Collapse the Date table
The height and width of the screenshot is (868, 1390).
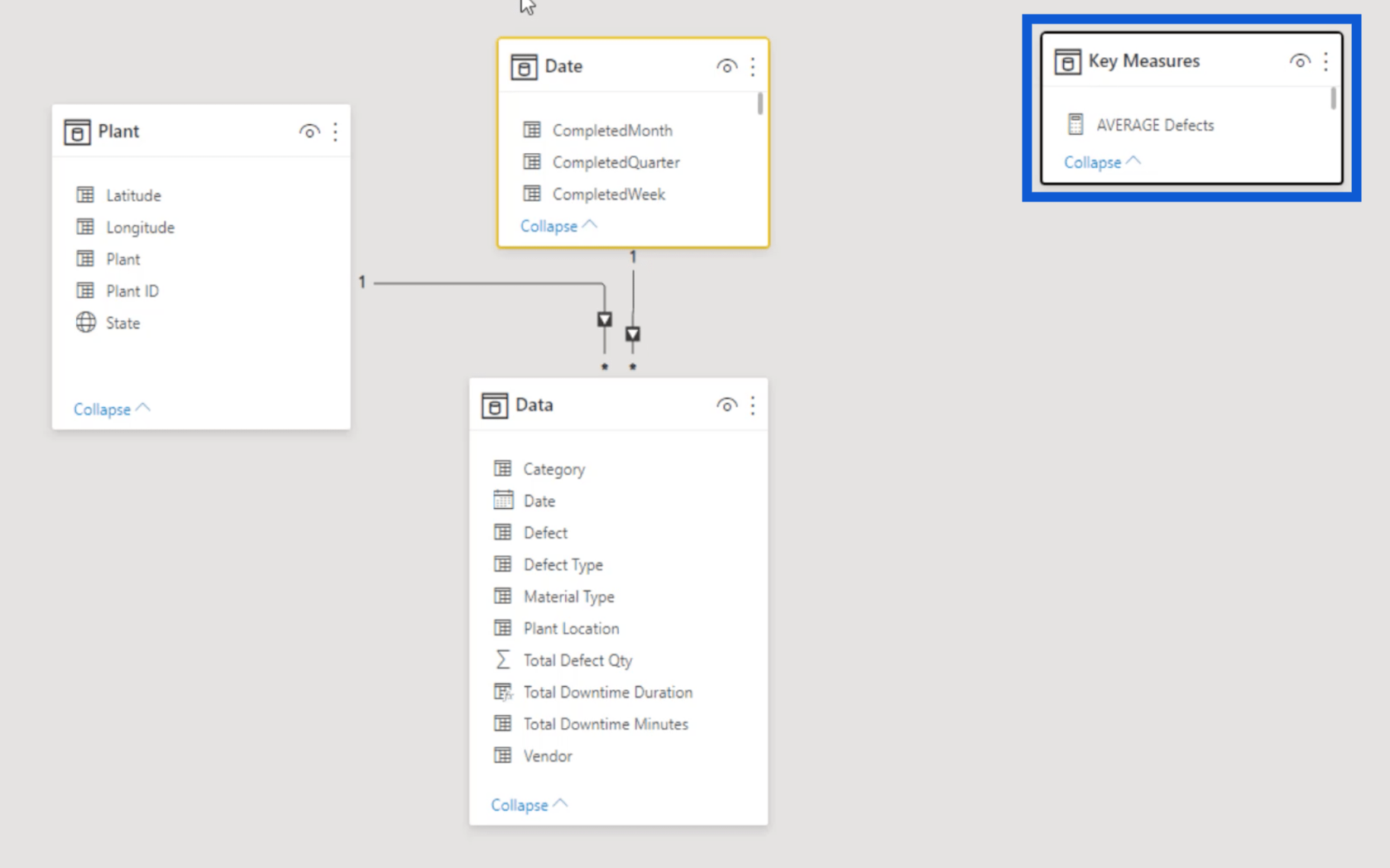click(558, 226)
